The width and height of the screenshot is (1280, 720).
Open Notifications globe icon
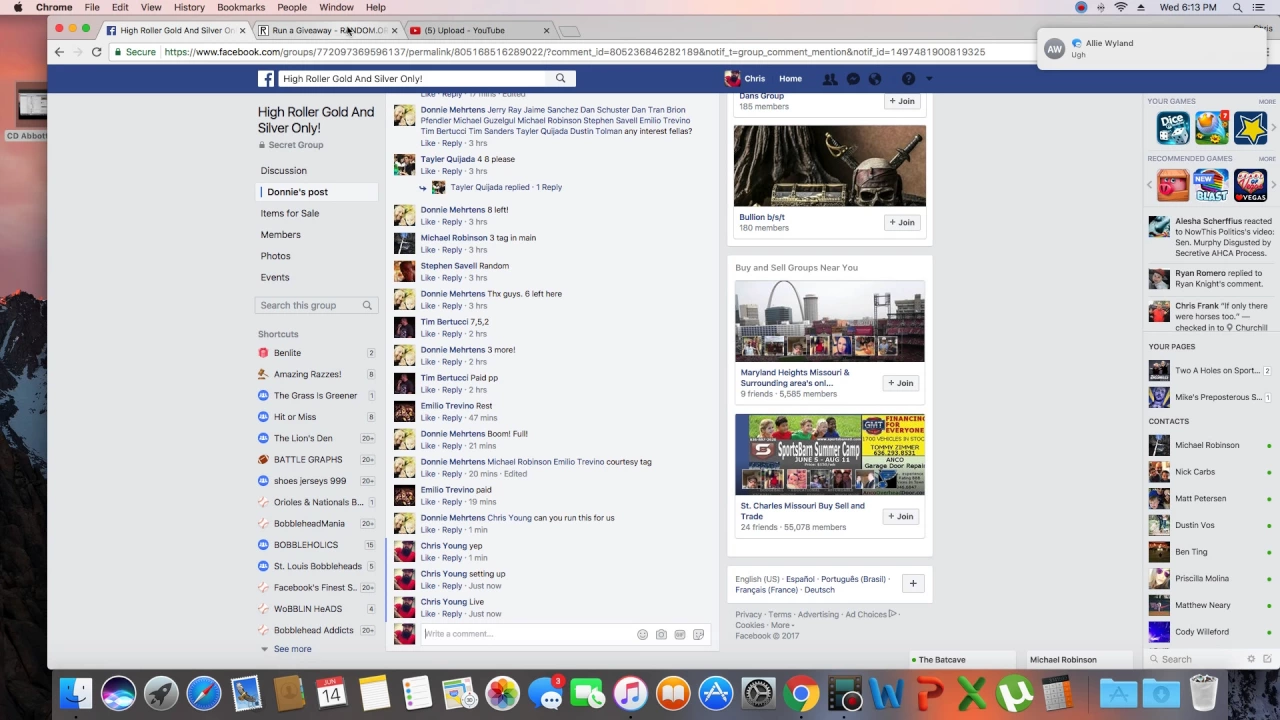tap(875, 79)
